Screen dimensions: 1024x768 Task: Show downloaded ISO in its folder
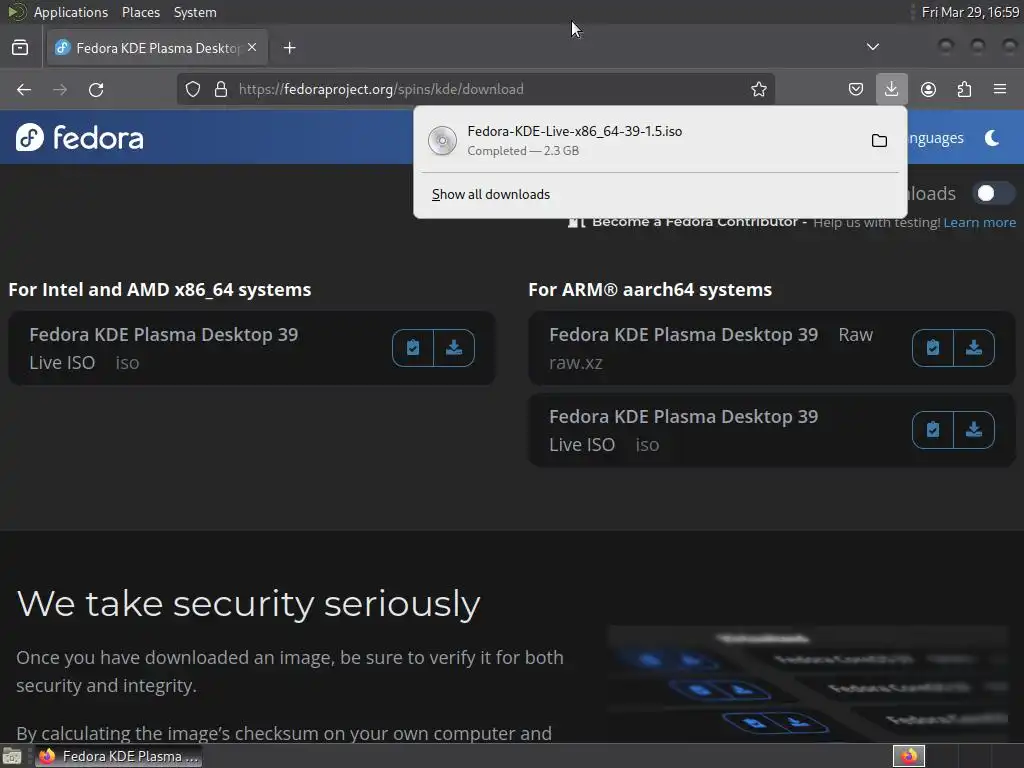point(879,140)
